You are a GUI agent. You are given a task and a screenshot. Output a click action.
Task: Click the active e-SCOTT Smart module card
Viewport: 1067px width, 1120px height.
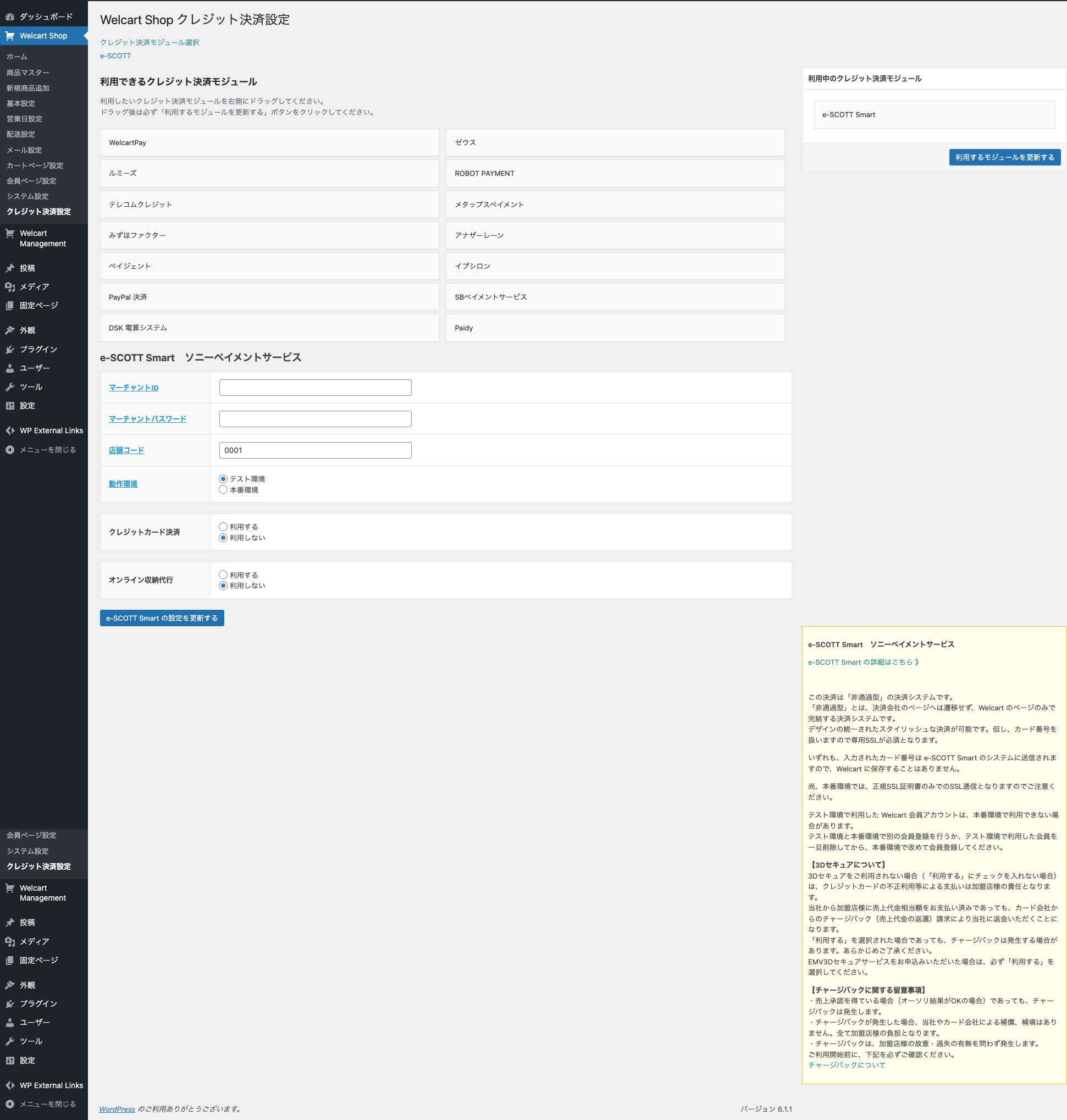pyautogui.click(x=934, y=115)
